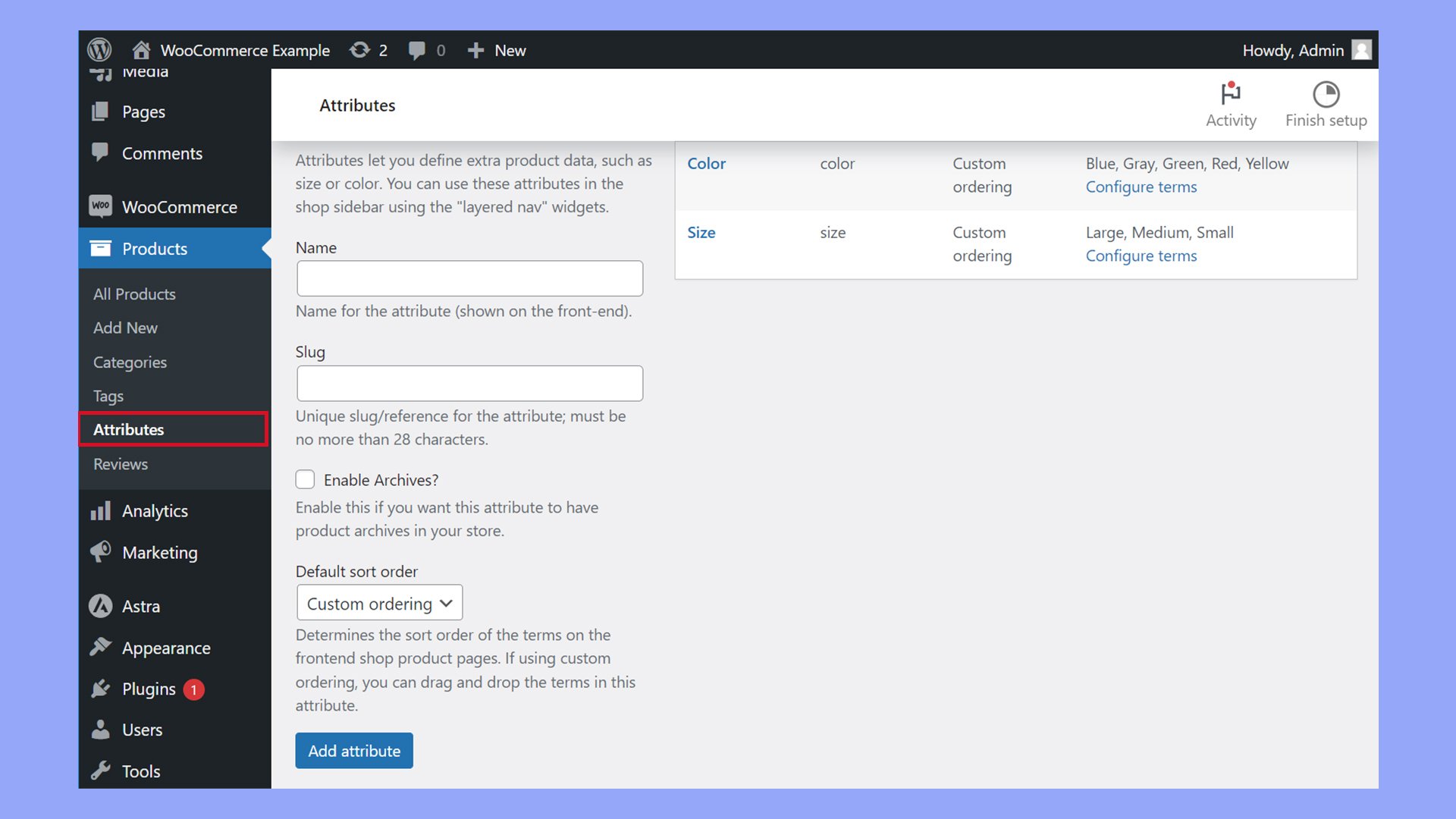Click the WordPress logo icon
The width and height of the screenshot is (1456, 819).
(100, 49)
